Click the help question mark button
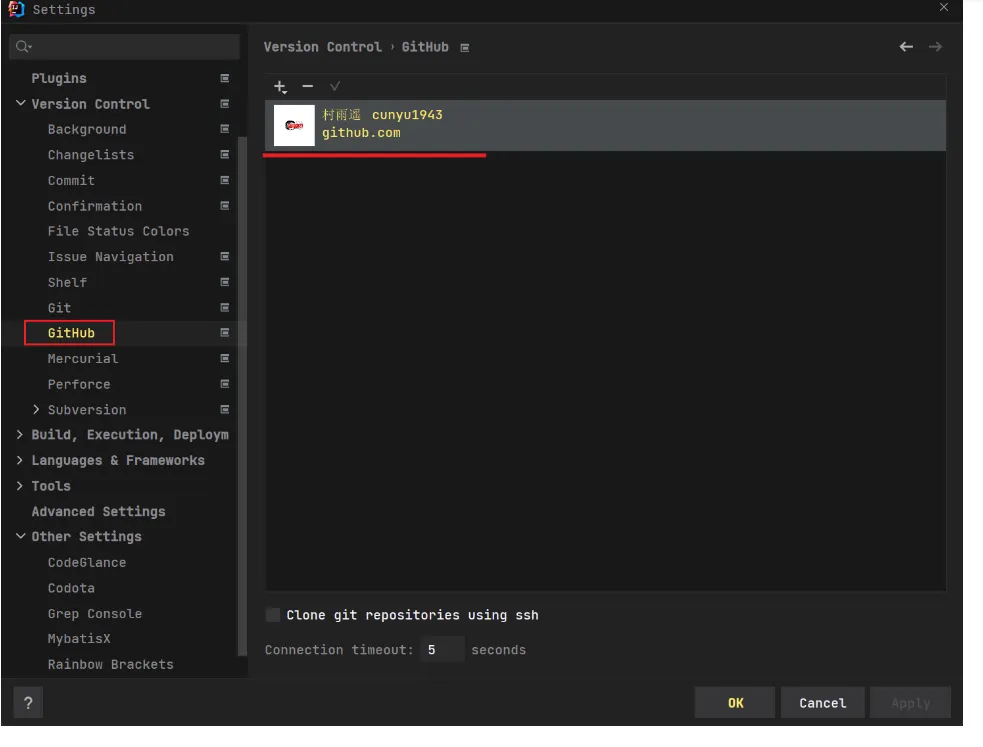The height and width of the screenshot is (747, 983). click(x=28, y=703)
